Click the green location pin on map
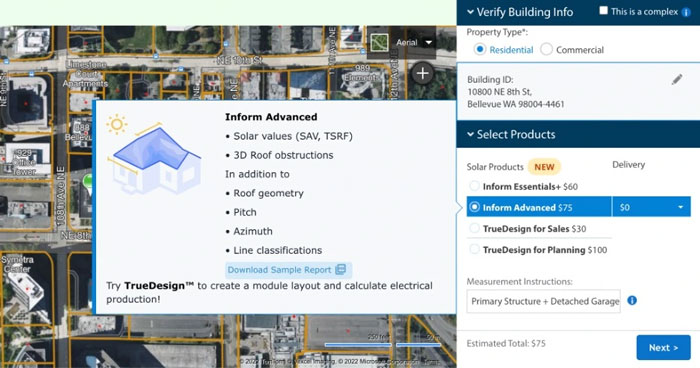700x368 pixels. click(x=88, y=182)
